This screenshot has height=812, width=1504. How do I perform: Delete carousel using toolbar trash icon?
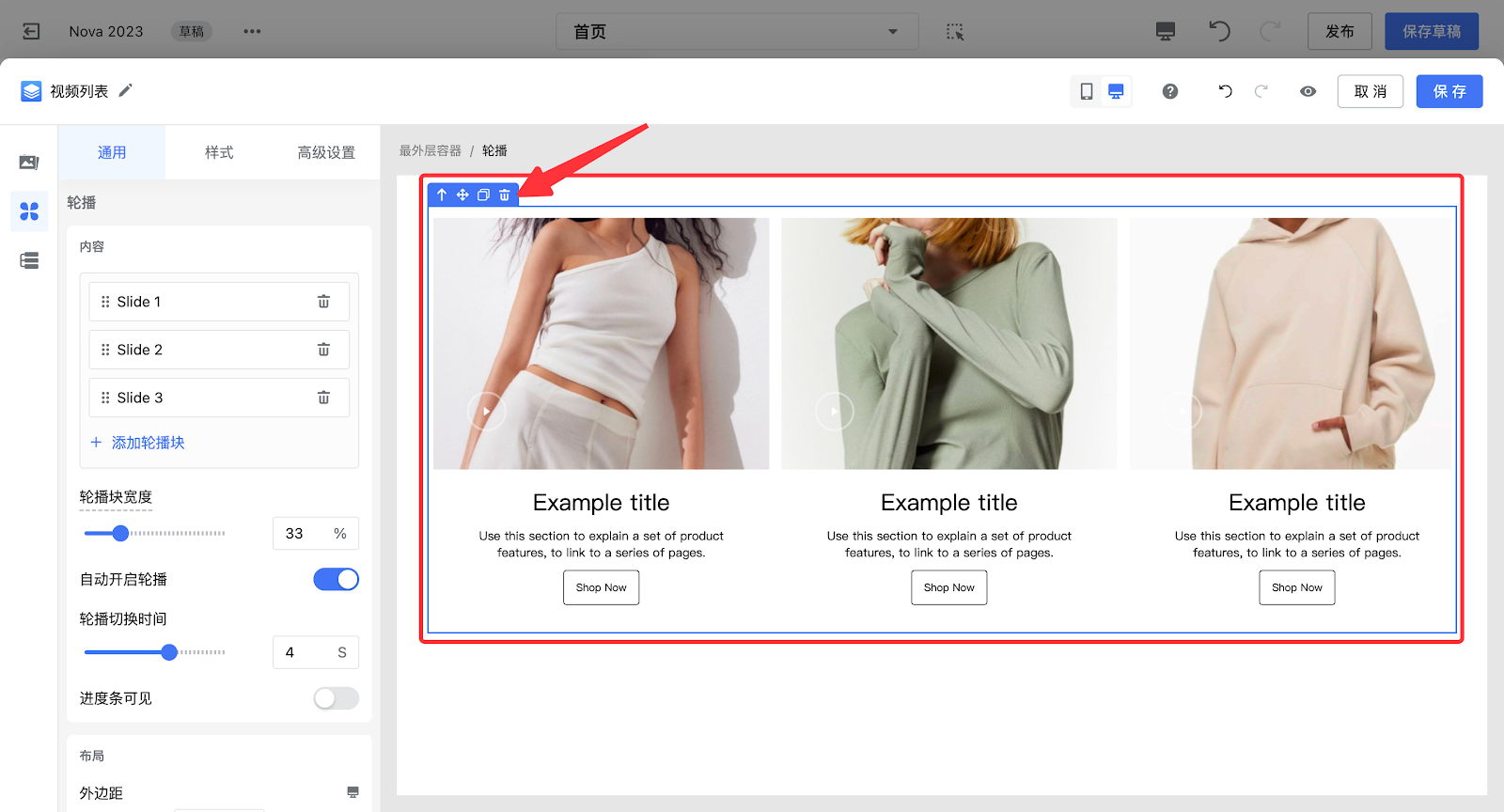click(x=505, y=195)
